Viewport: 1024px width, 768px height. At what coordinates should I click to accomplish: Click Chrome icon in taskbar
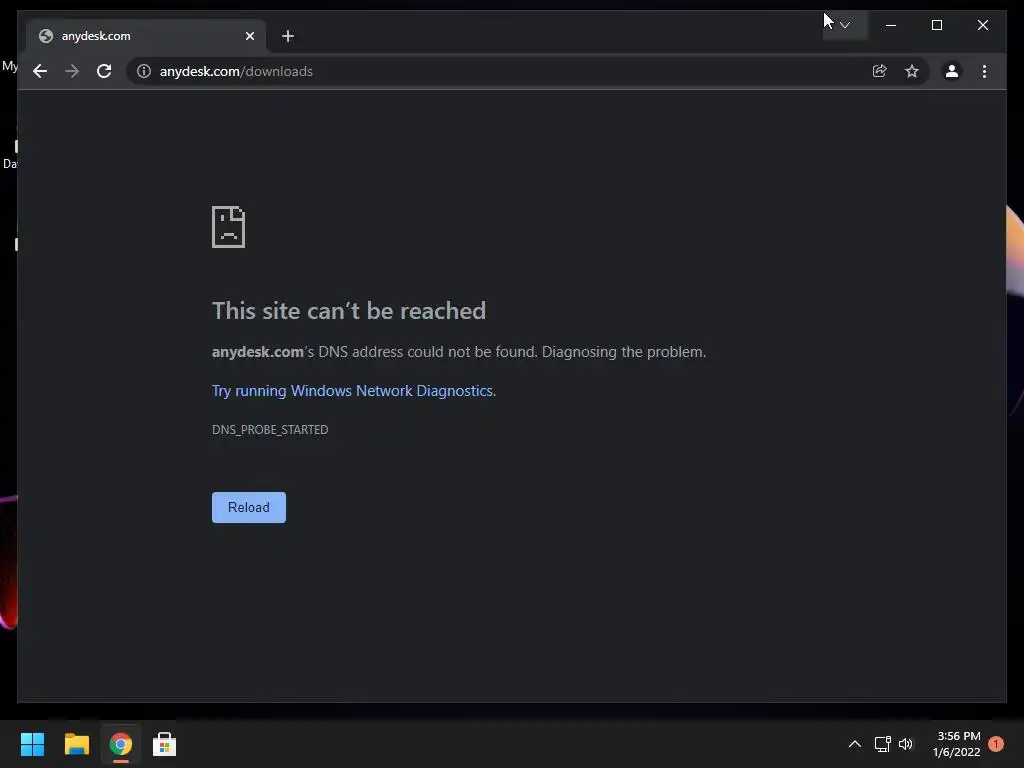[121, 744]
